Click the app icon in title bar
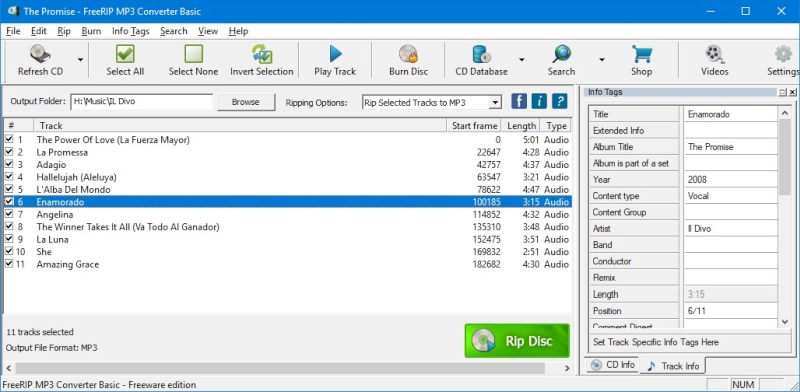 coord(13,11)
